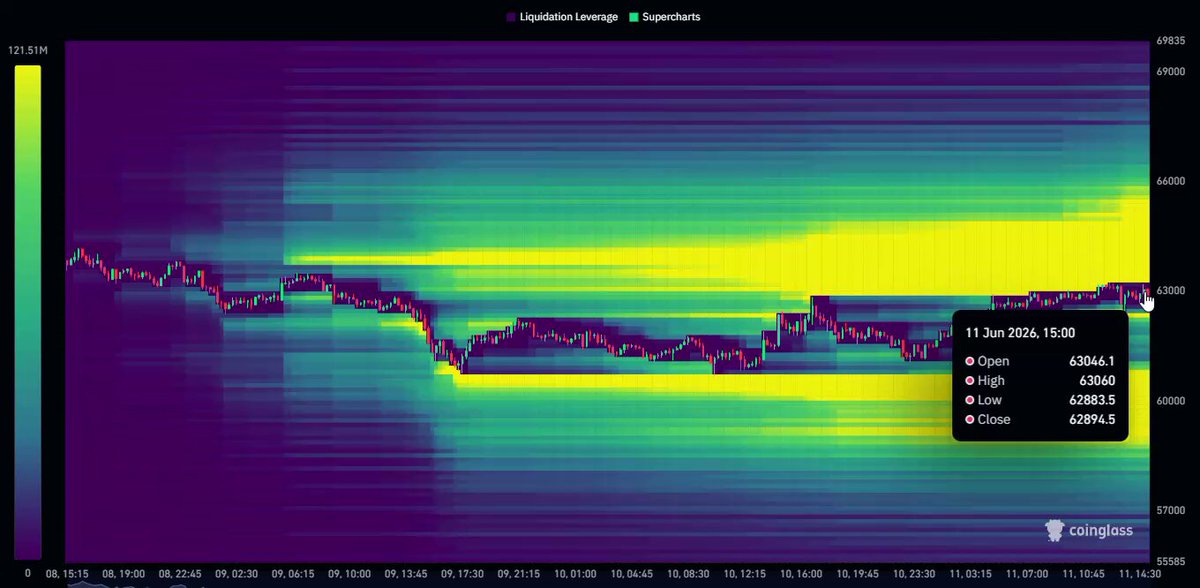Click the 09, 06:15 time axis label
This screenshot has width=1200, height=588.
coord(293,575)
